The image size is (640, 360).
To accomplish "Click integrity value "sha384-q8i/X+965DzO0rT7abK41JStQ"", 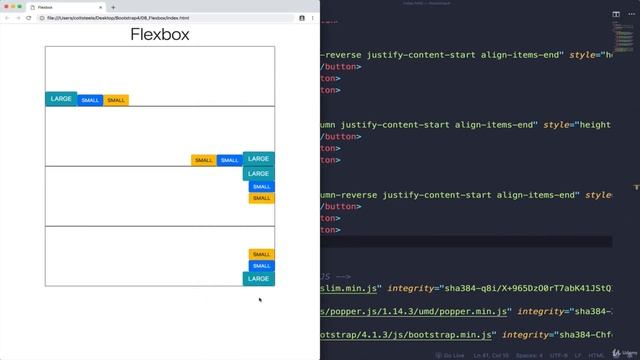I will tap(527, 289).
